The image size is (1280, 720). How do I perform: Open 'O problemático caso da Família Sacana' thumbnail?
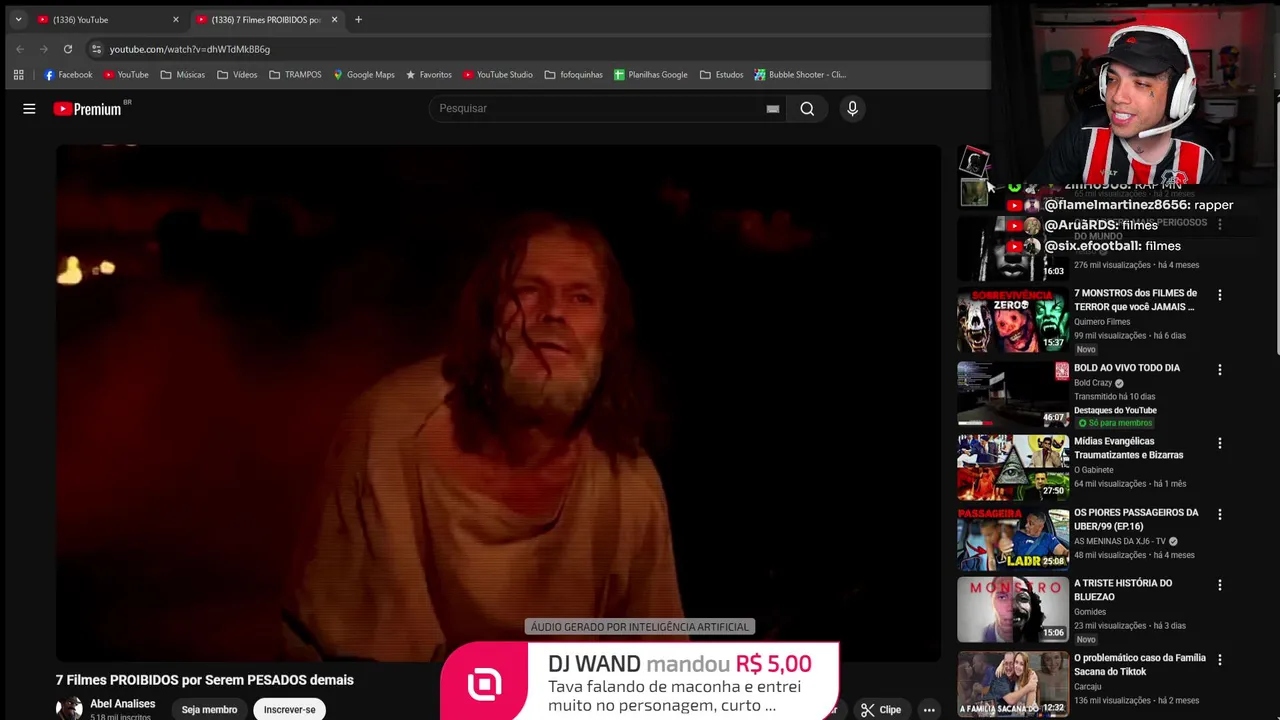(1013, 684)
